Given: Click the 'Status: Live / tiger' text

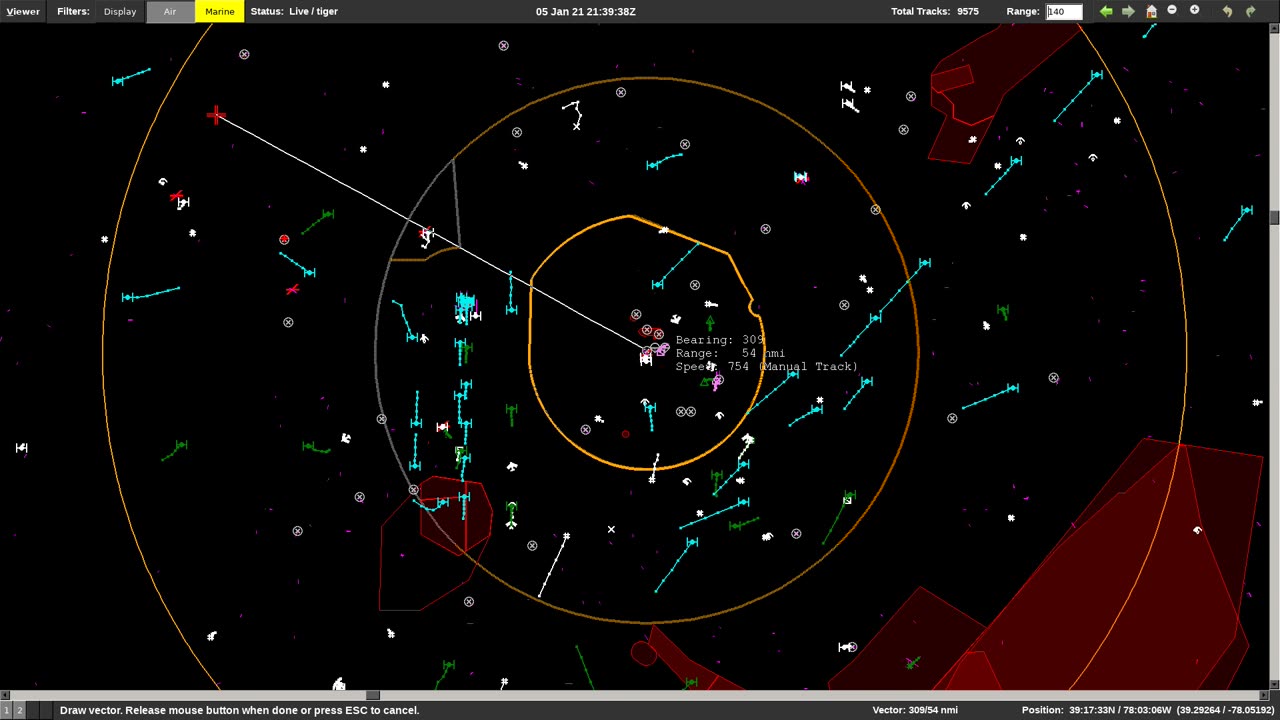Looking at the screenshot, I should pos(294,12).
